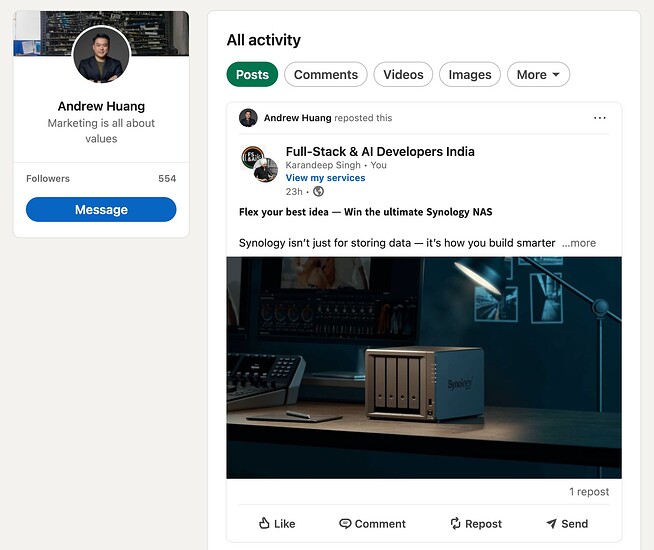Click the Message button
This screenshot has height=550, width=654.
coord(101,209)
